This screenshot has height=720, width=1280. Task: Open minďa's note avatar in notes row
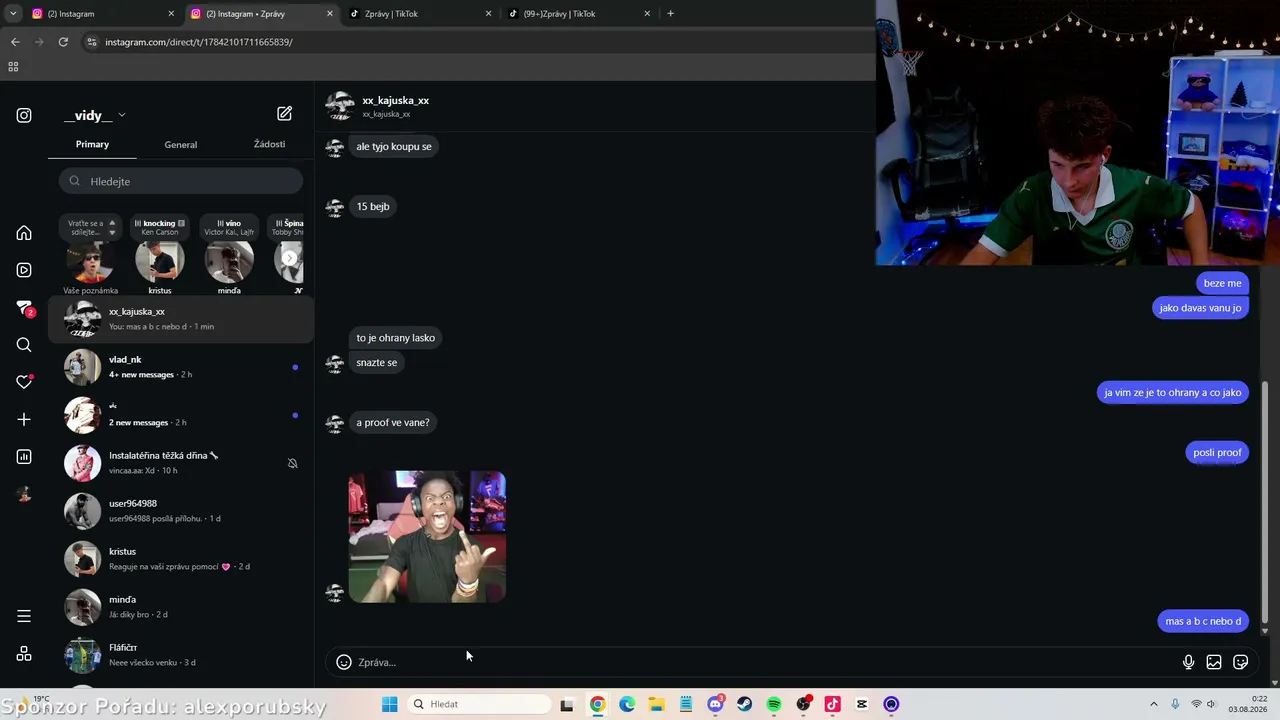tap(229, 262)
